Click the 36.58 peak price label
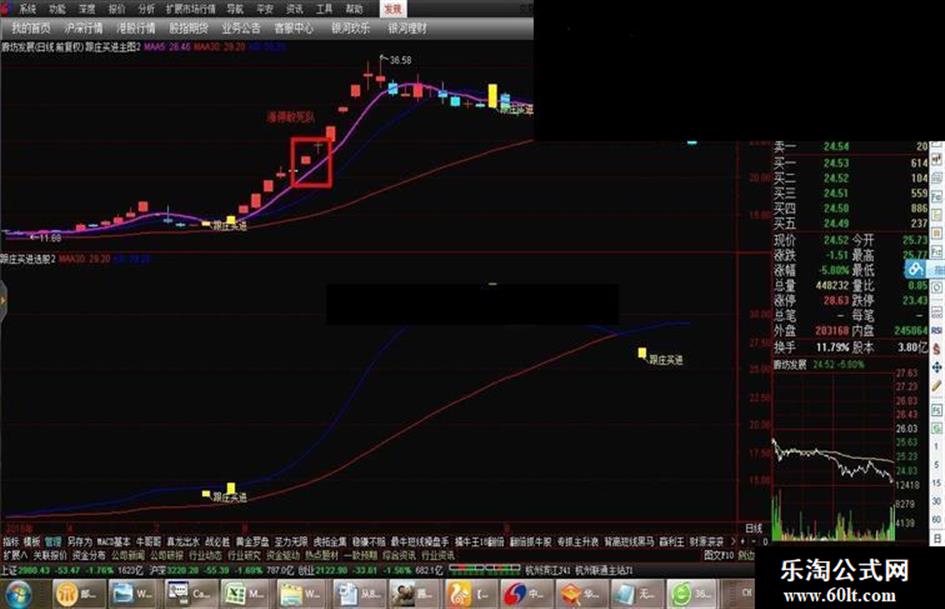This screenshot has height=609, width=945. [400, 60]
